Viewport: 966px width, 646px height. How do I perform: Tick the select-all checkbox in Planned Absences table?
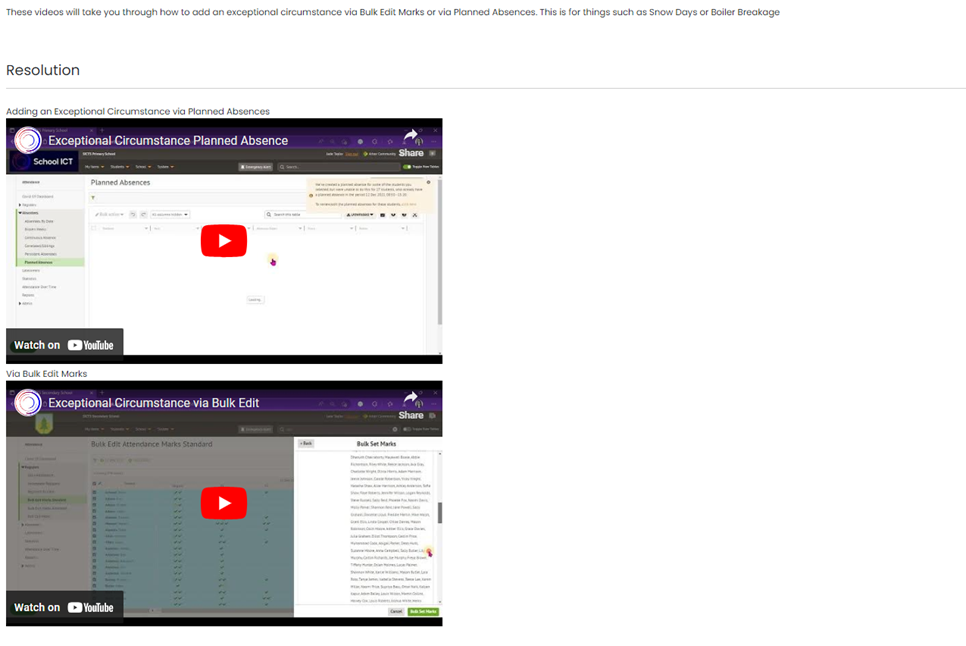coord(95,228)
